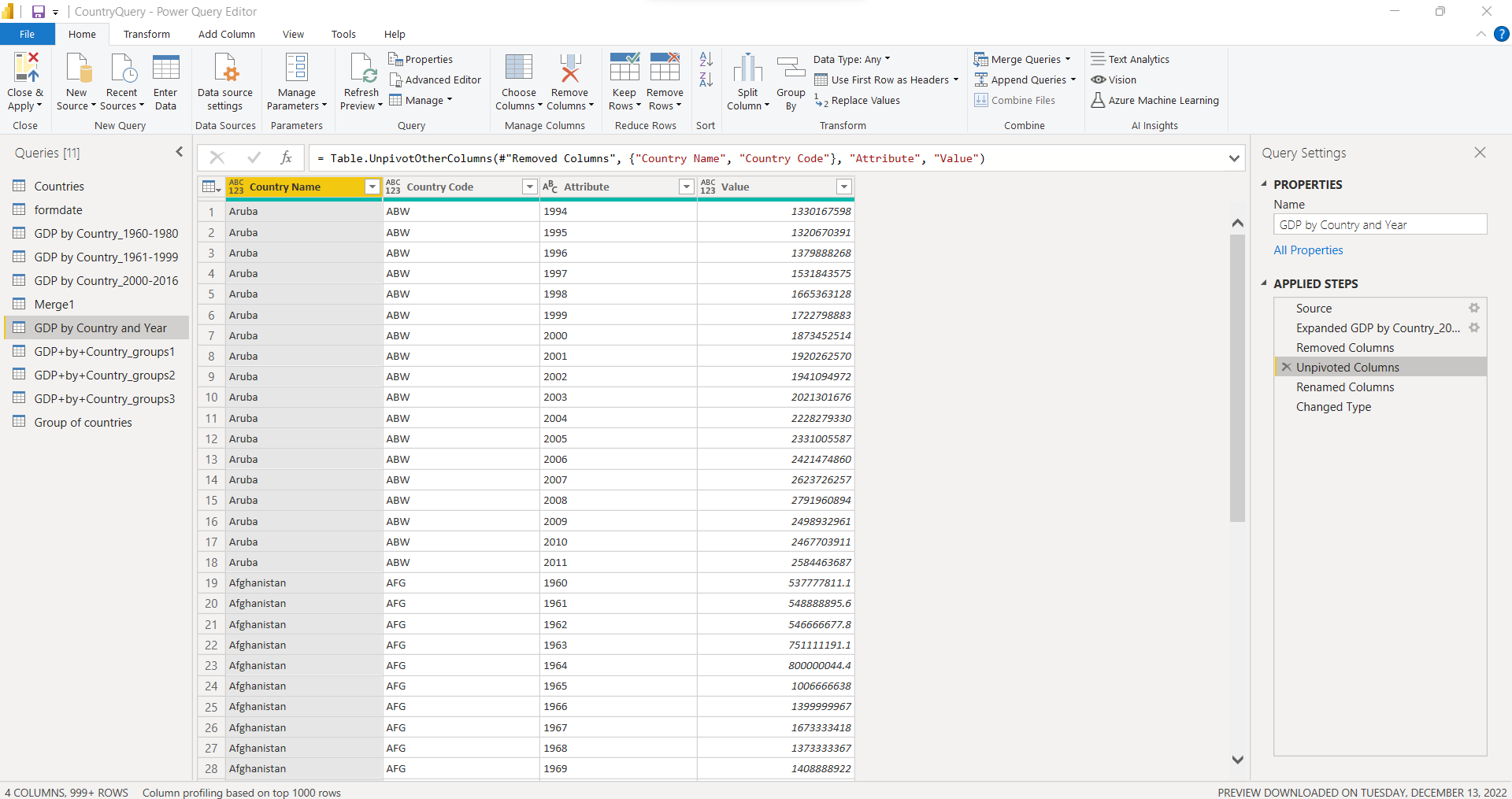Open the Recent Sources icon
Image resolution: width=1512 pixels, height=799 pixels.
122,68
